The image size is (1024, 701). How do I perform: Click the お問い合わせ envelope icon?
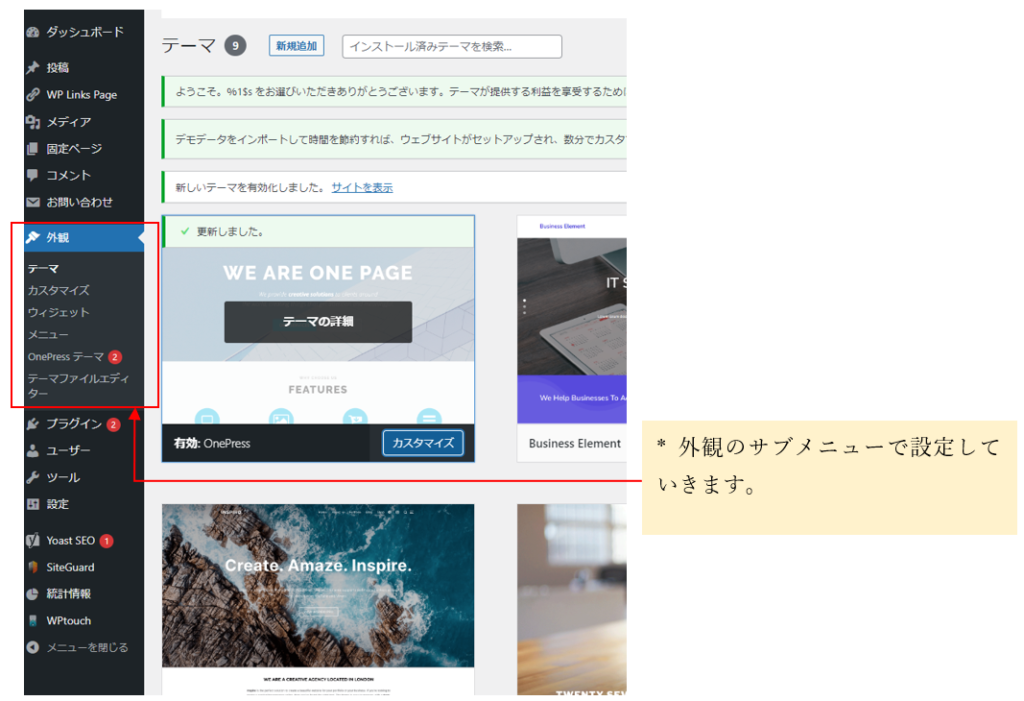point(33,202)
